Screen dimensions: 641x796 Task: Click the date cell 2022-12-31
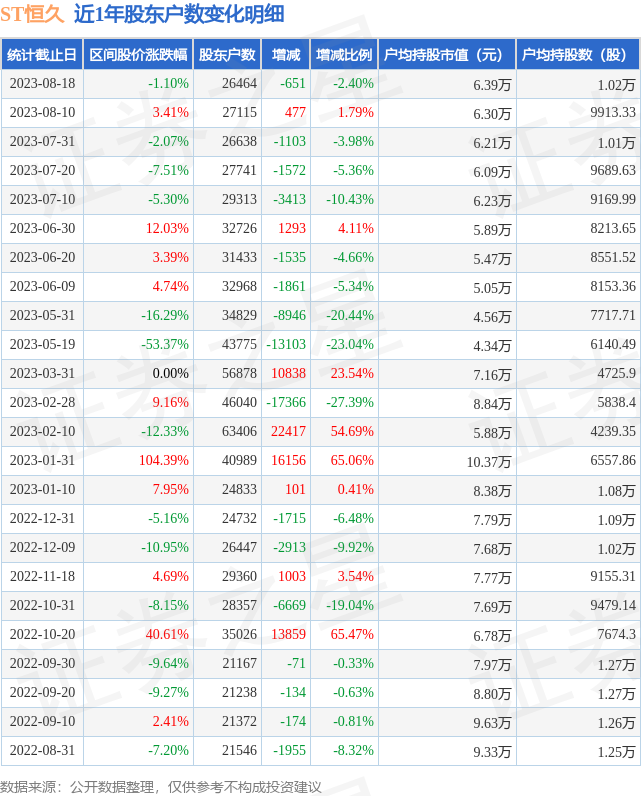pos(42,518)
